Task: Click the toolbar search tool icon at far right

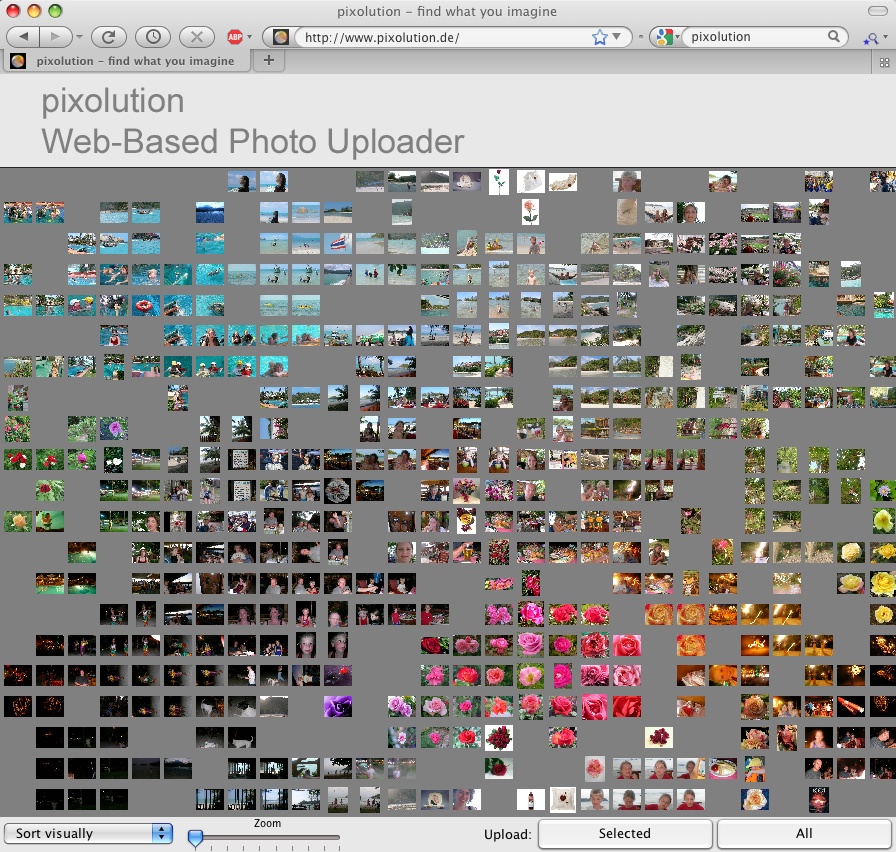Action: pyautogui.click(x=871, y=38)
